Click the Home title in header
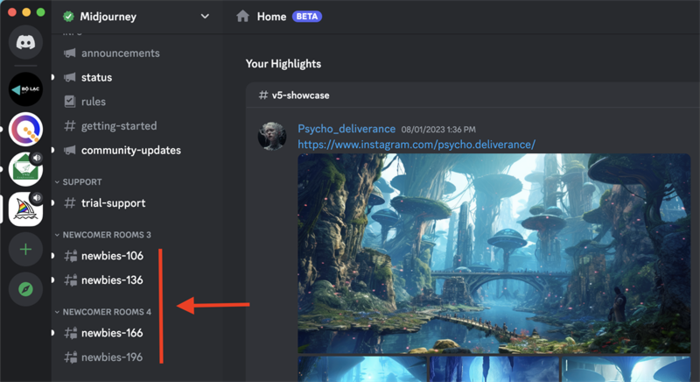700x382 pixels. pyautogui.click(x=271, y=17)
